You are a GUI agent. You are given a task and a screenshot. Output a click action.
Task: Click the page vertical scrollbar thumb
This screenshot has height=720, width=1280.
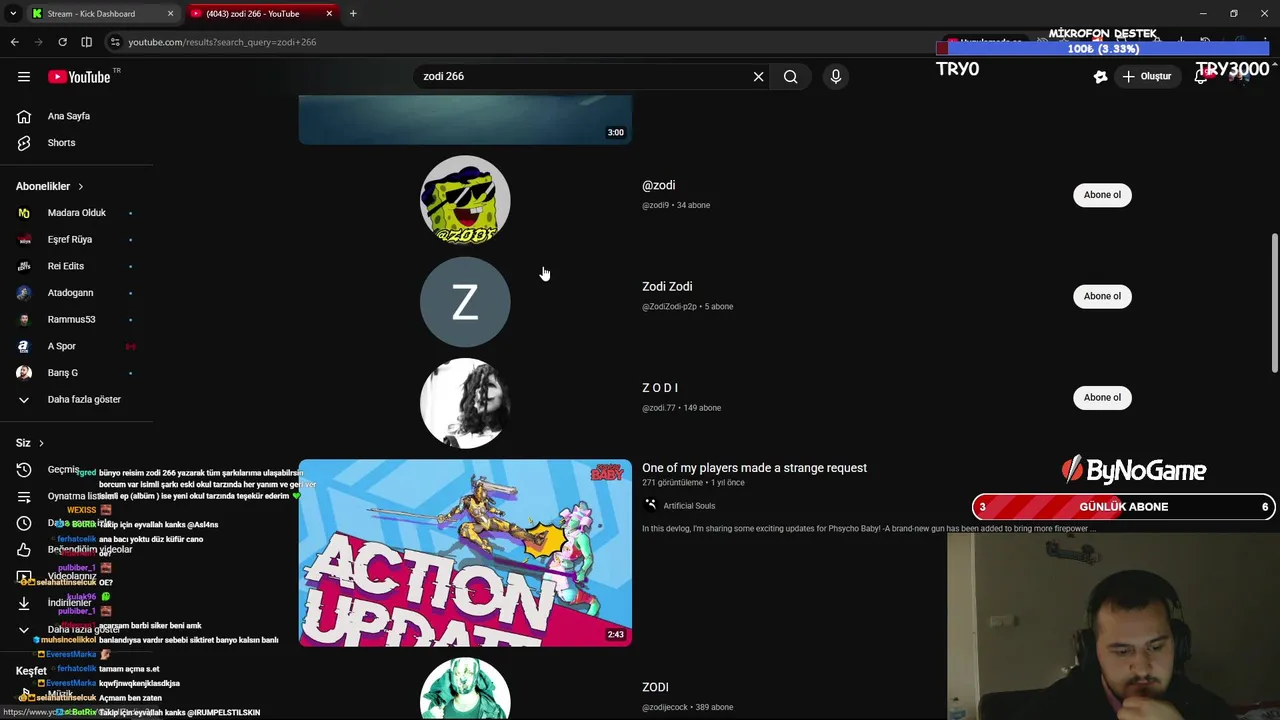[x=1274, y=304]
